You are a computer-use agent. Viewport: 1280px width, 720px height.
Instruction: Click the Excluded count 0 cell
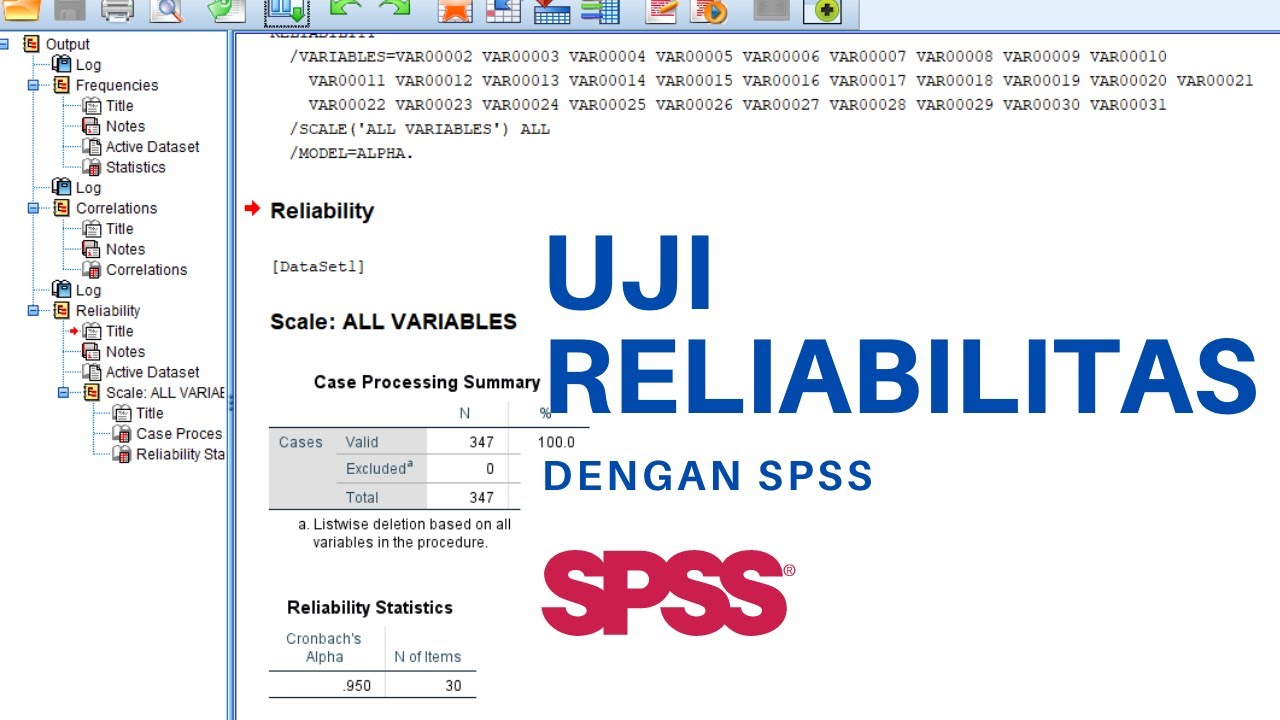(490, 469)
